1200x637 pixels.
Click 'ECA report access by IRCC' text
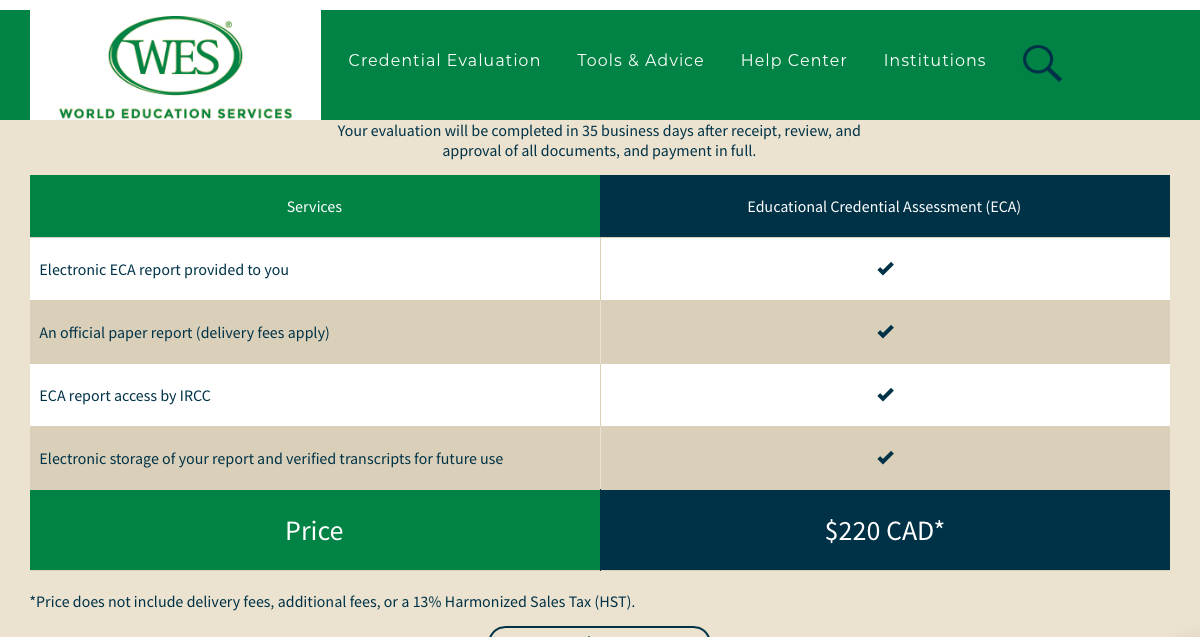(125, 396)
